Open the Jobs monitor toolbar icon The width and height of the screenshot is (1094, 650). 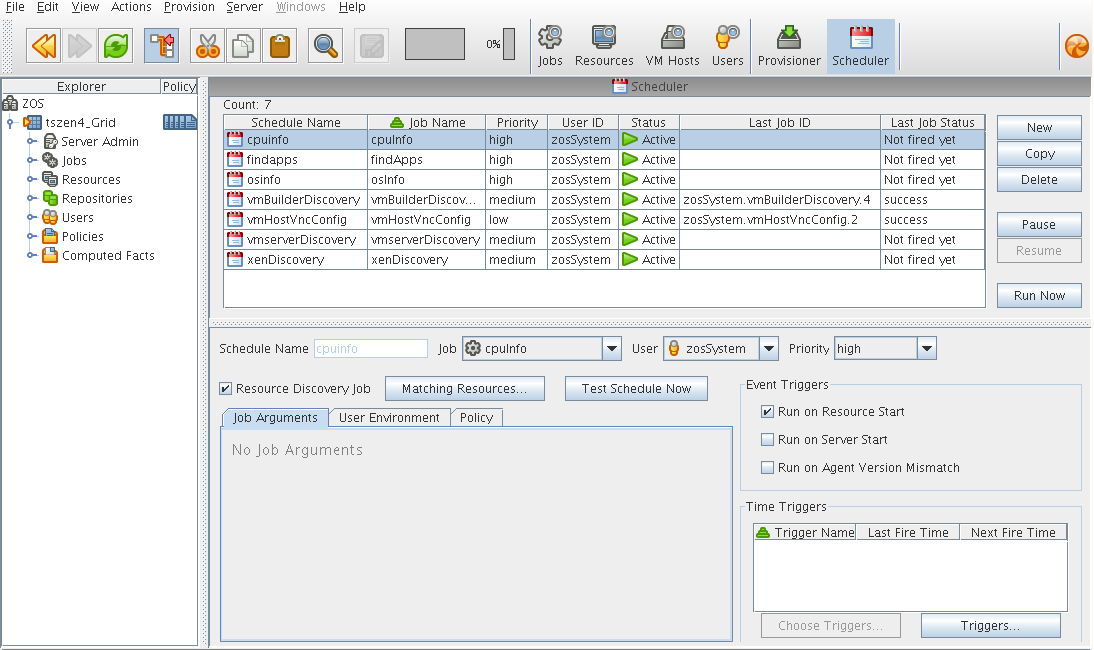(550, 46)
